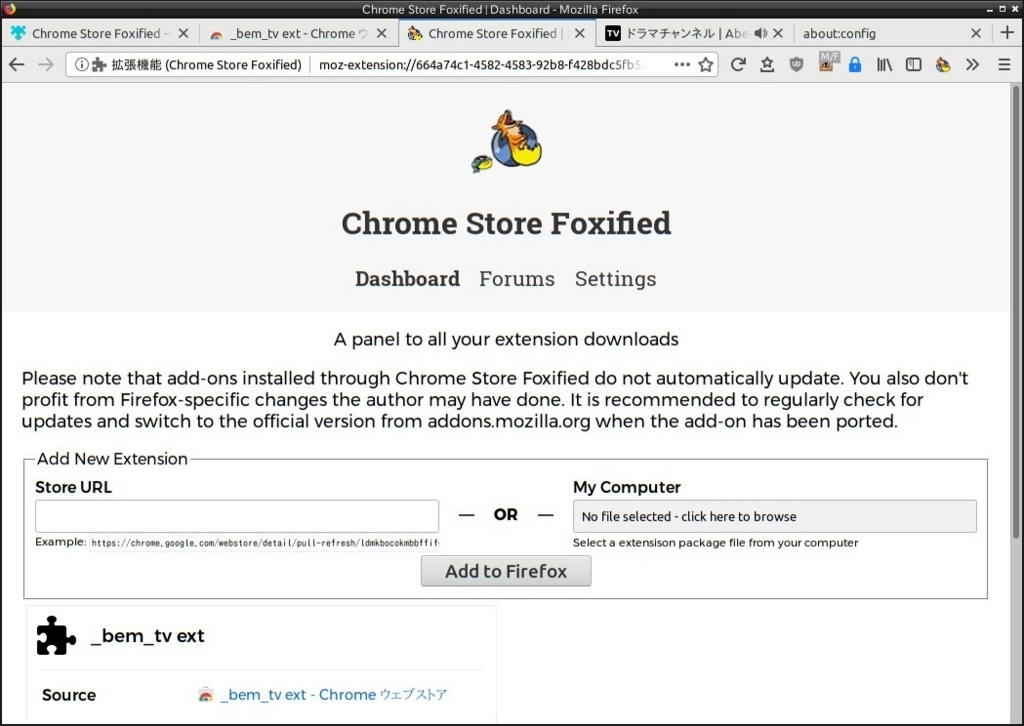
Task: Click the page vertical scrollbar
Action: 1016,312
